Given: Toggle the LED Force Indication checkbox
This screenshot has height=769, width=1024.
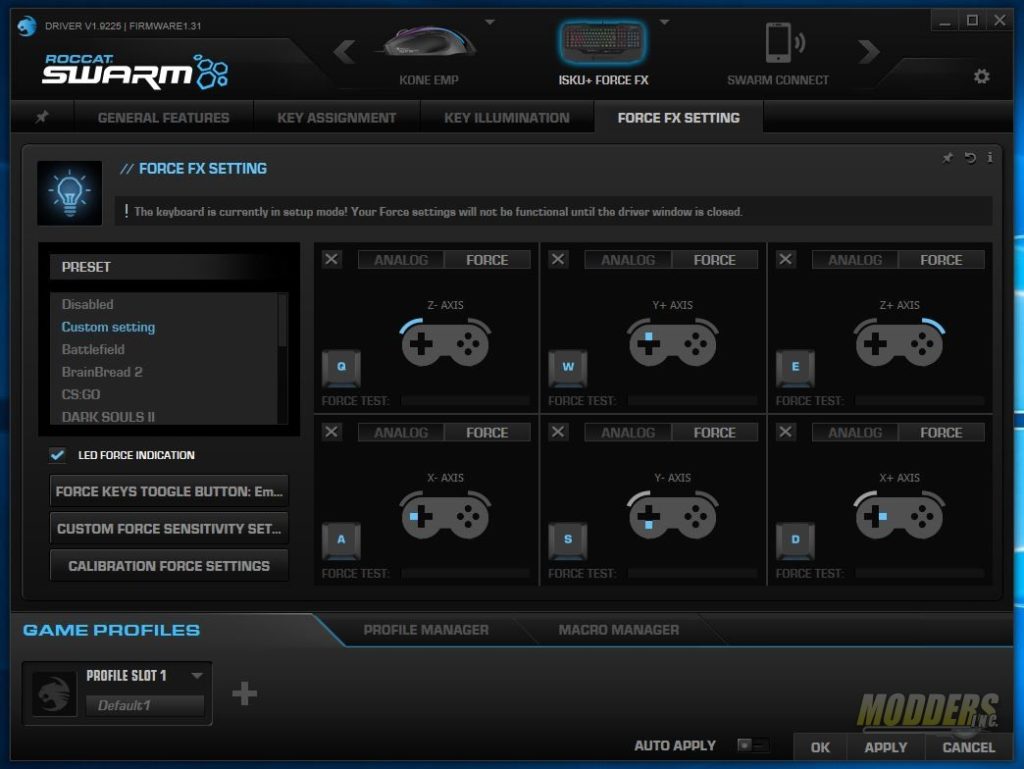Looking at the screenshot, I should 58,455.
